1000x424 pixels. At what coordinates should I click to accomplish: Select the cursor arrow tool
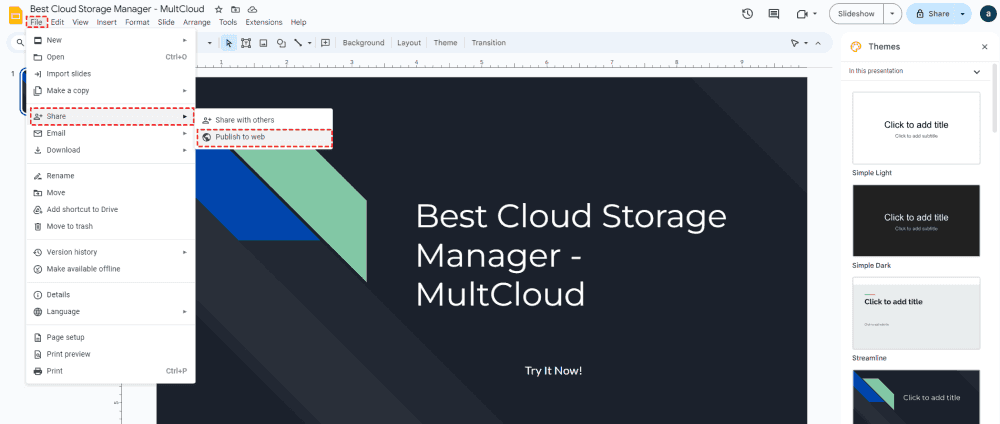[229, 43]
